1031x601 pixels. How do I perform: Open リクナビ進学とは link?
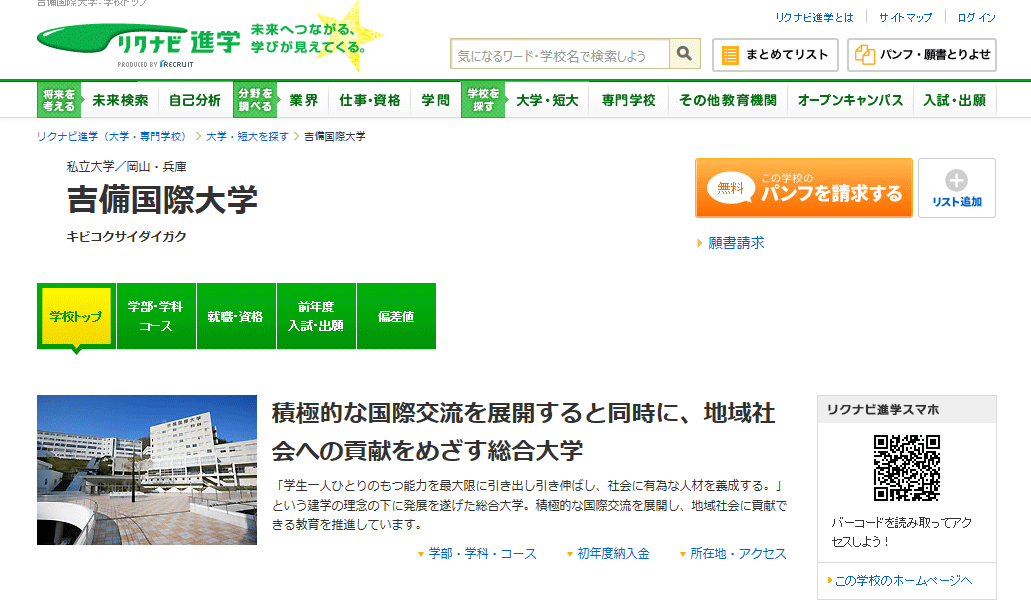click(814, 18)
